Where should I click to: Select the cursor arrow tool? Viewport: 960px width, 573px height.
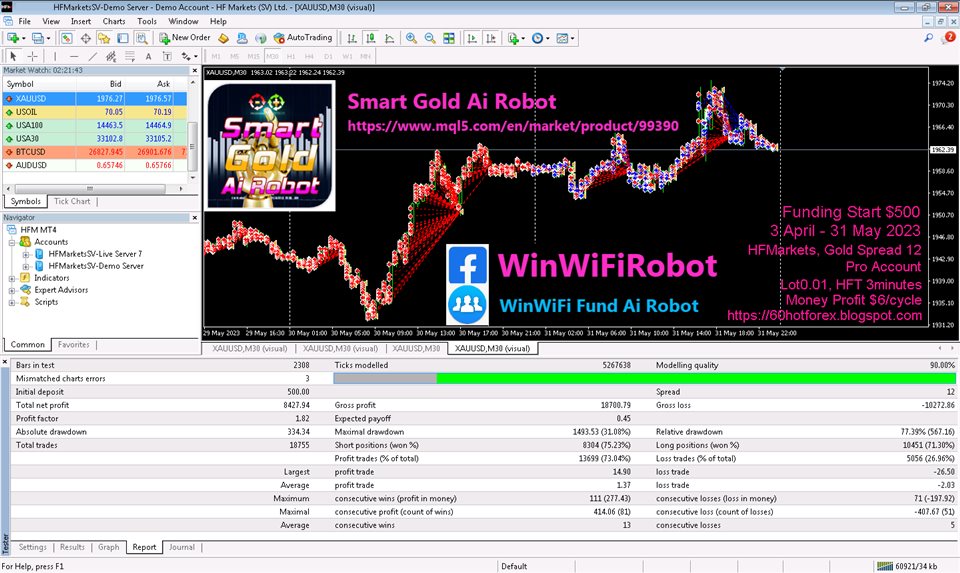pos(13,56)
